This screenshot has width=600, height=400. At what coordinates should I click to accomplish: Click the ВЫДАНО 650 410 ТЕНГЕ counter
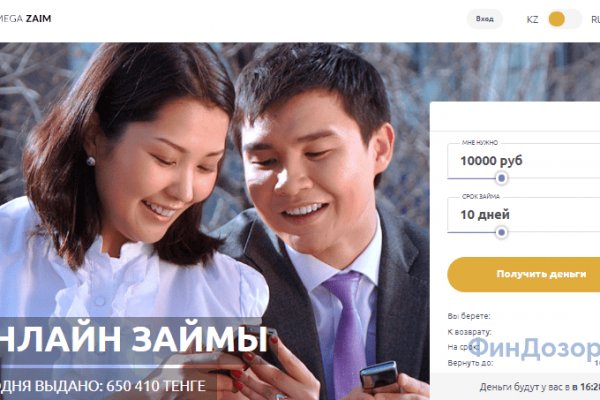tap(103, 386)
